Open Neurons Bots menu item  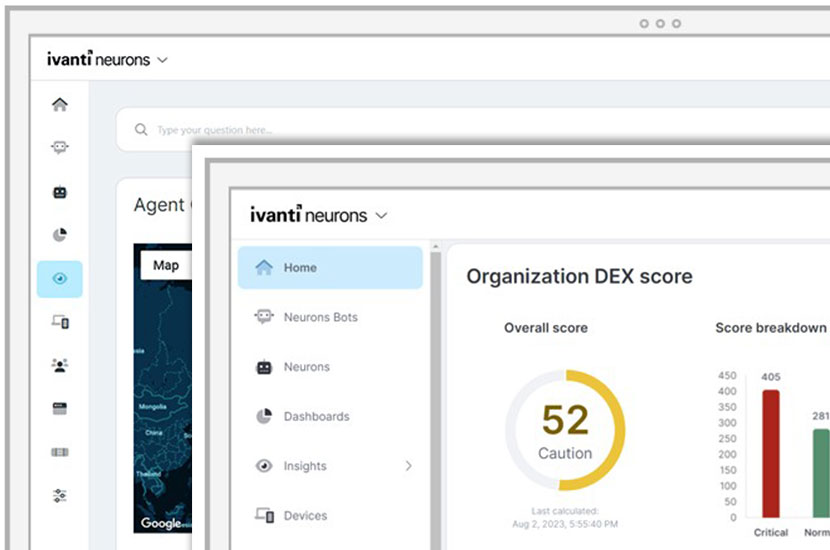320,317
